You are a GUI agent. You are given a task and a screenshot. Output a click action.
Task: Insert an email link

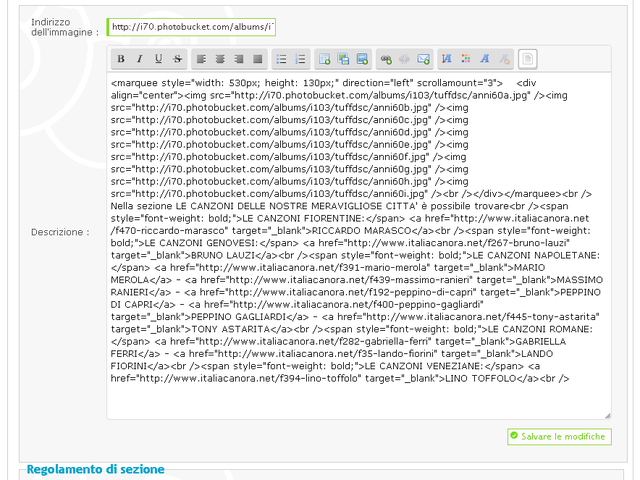coord(424,59)
